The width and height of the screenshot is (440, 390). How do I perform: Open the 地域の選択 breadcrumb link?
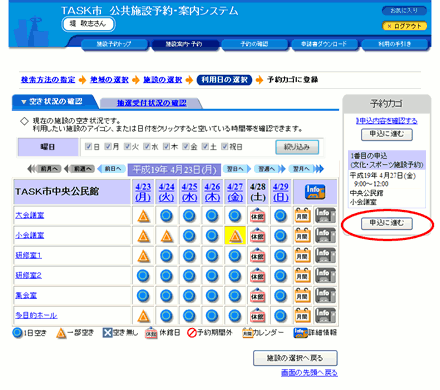pyautogui.click(x=109, y=80)
